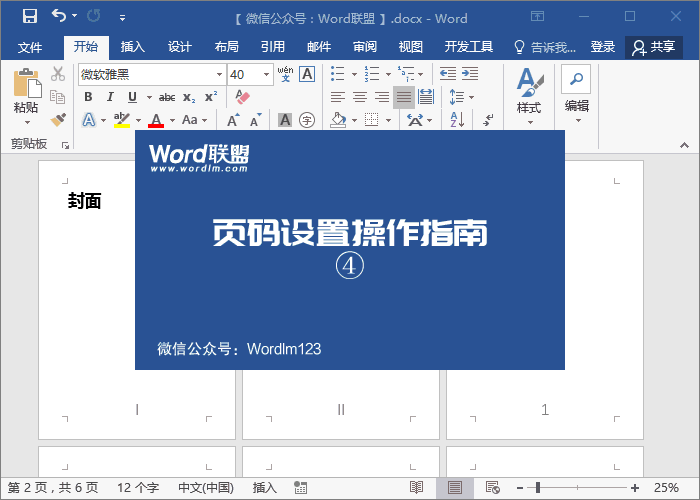Collapse the ribbon with chevron arrow
This screenshot has height=500, width=700.
[x=684, y=145]
